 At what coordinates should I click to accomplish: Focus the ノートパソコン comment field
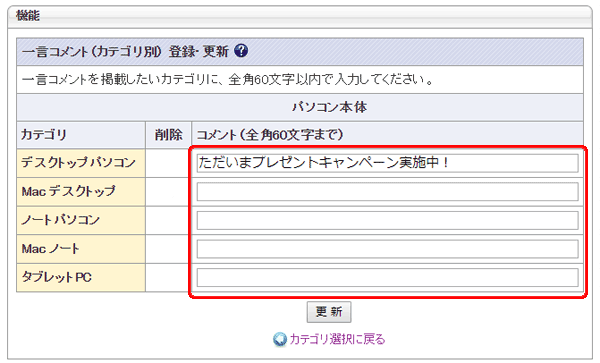click(387, 220)
